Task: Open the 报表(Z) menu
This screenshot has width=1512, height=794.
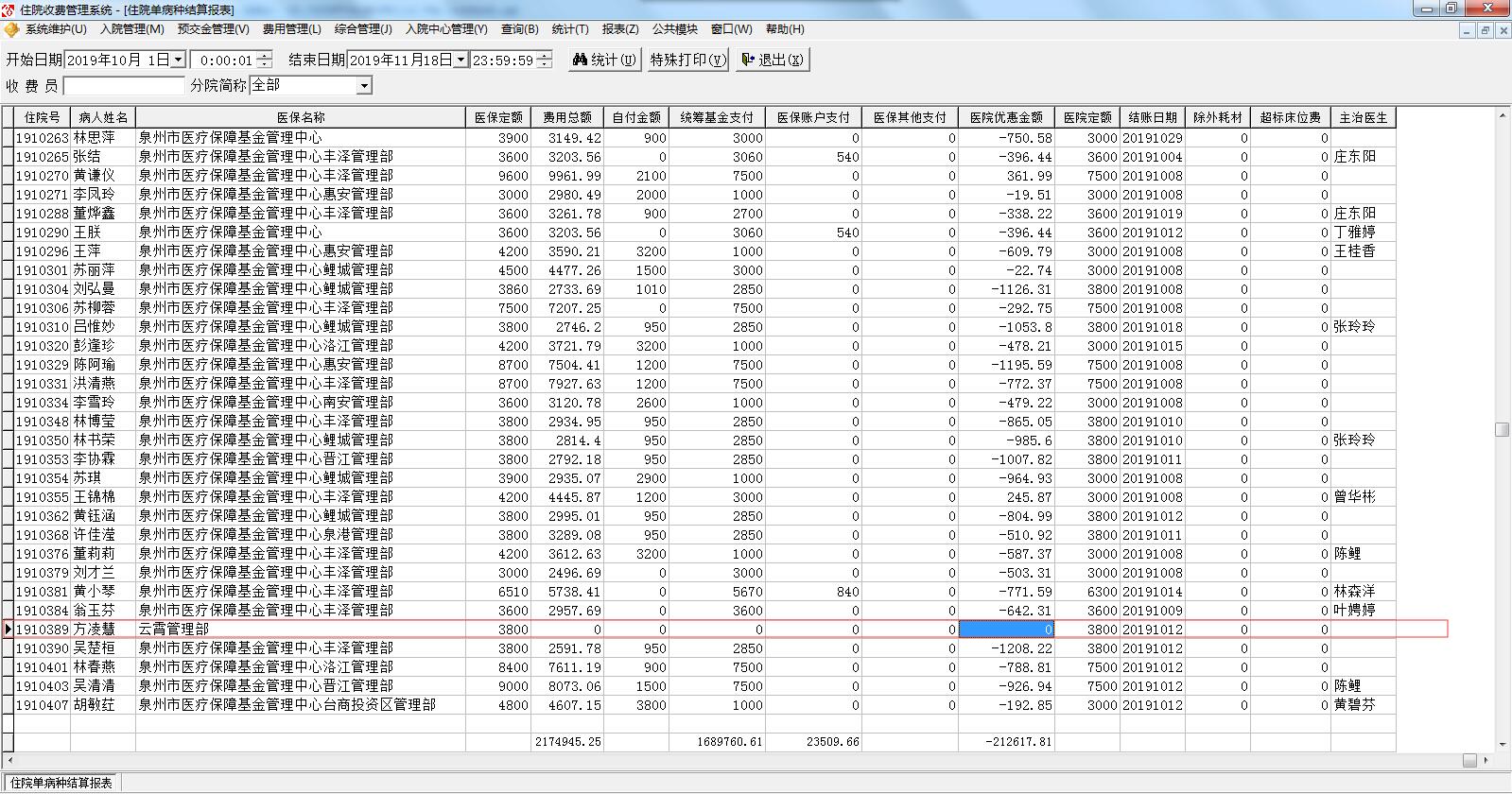Action: click(x=620, y=29)
